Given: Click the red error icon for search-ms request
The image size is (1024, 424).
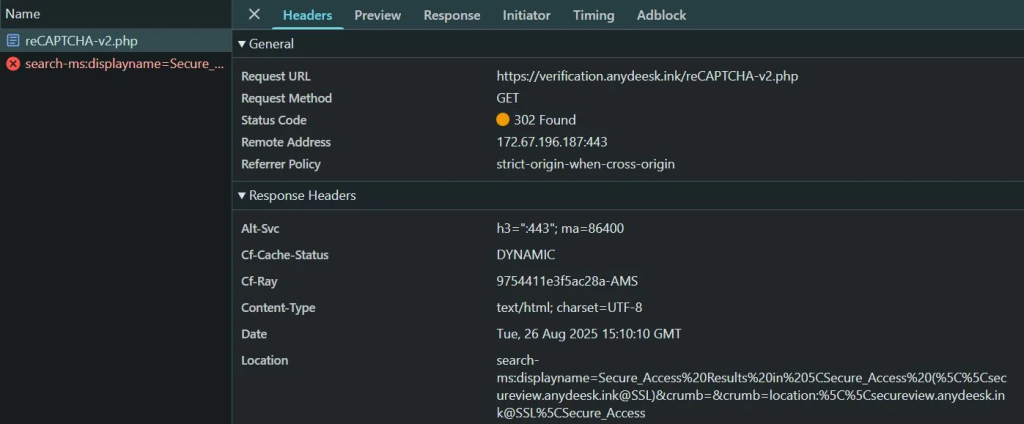Looking at the screenshot, I should pyautogui.click(x=13, y=64).
